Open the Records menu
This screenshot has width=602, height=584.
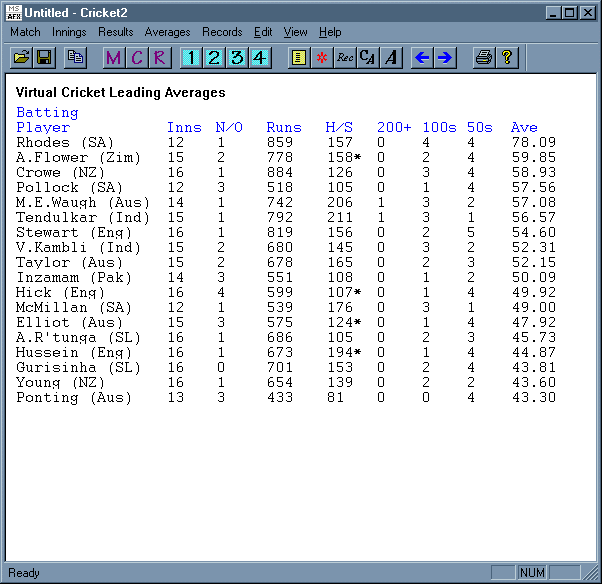pos(222,32)
